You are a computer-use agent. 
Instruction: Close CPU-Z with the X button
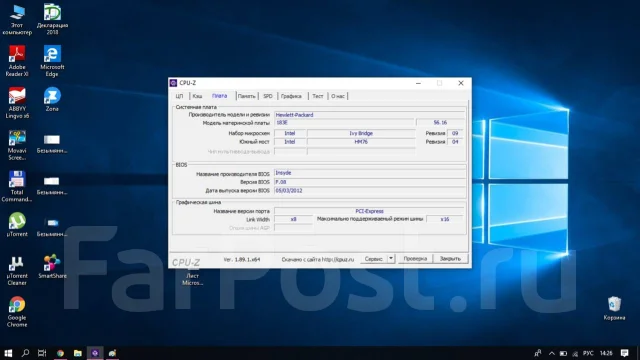[x=461, y=83]
